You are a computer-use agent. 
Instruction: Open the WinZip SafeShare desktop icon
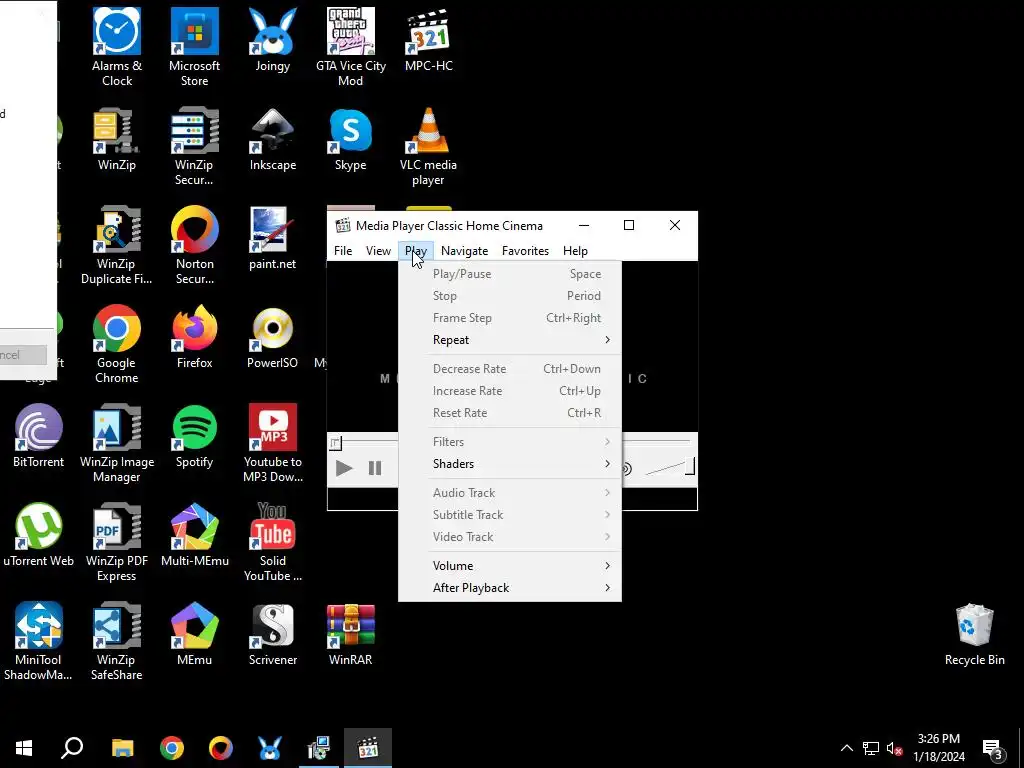pyautogui.click(x=117, y=641)
